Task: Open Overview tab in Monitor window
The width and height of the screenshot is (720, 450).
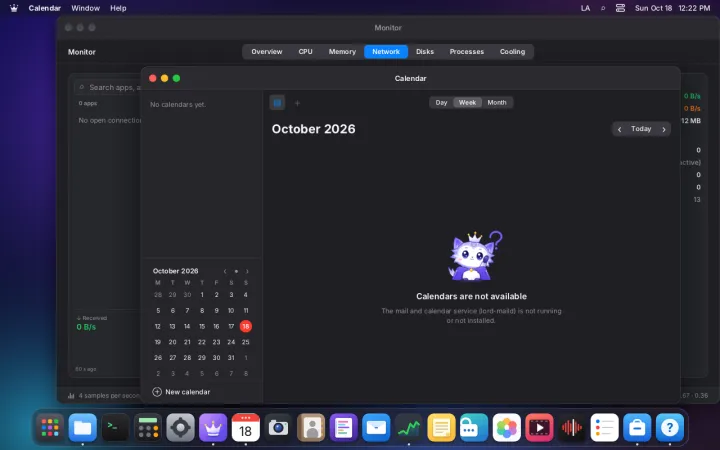Action: point(267,51)
